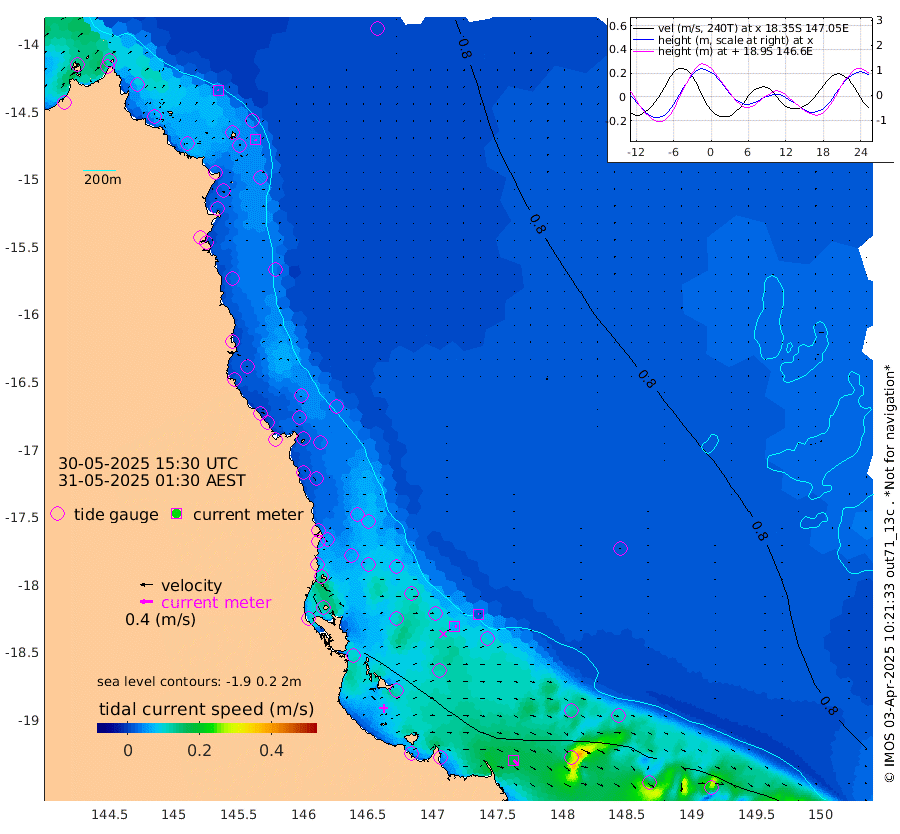Click the 'tide gauge' legend text

click(116, 514)
